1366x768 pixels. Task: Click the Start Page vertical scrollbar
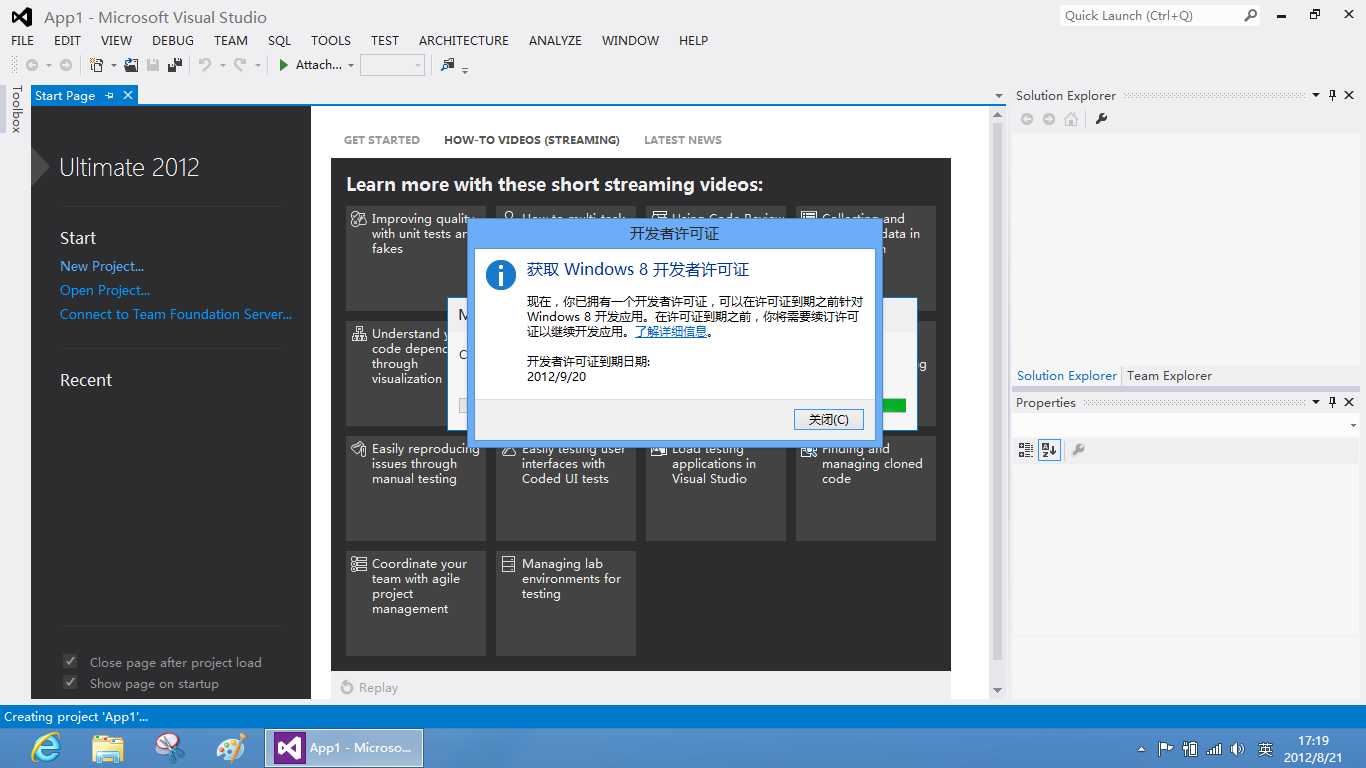(997, 403)
